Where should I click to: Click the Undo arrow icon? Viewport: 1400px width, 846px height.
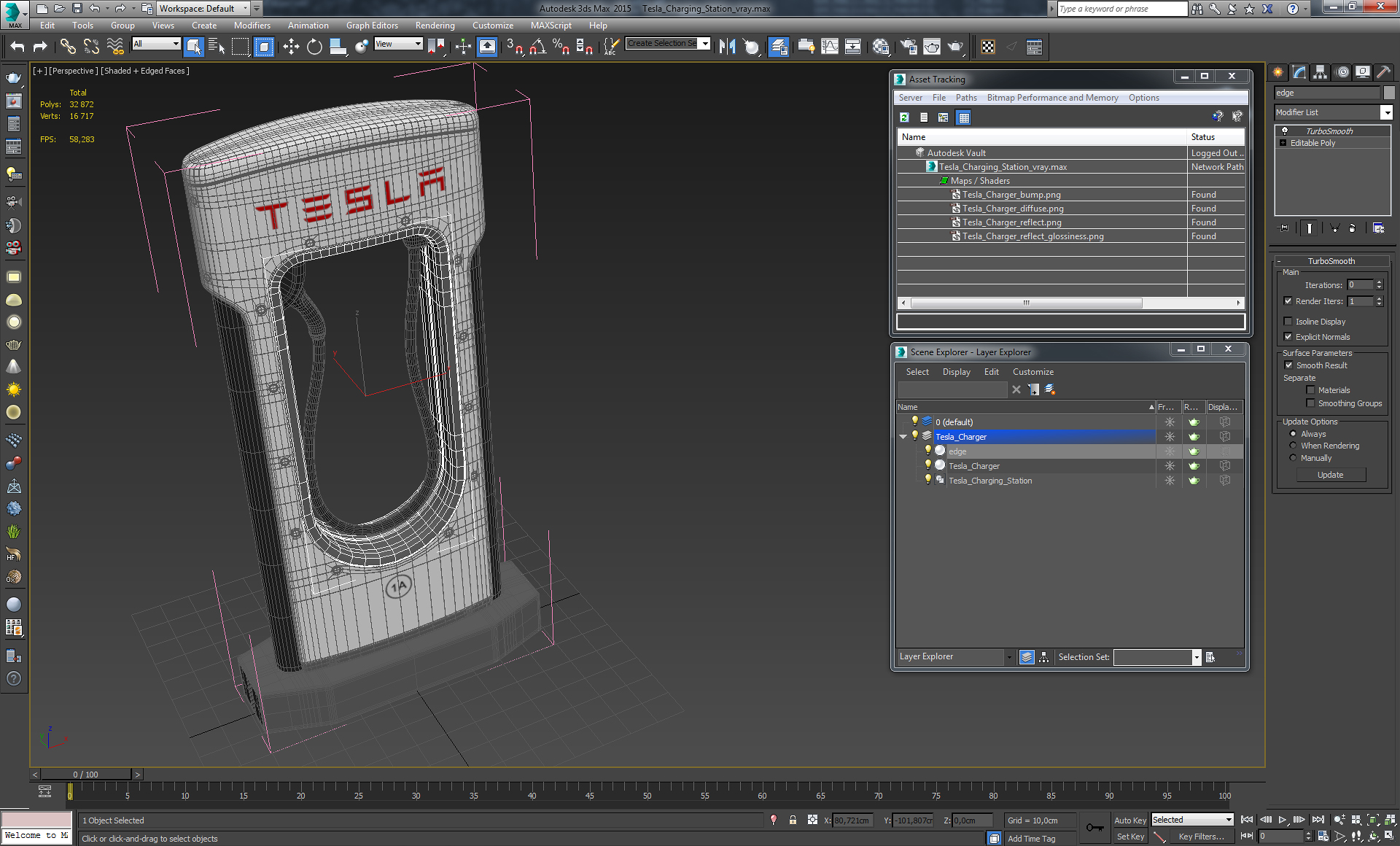[x=17, y=47]
